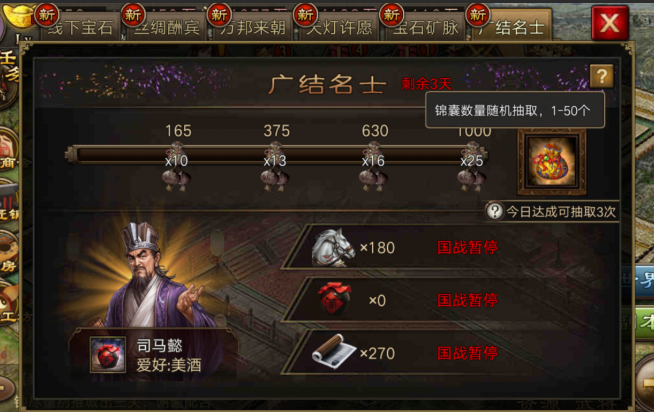
Task: Open the 宝石矿脉 tab
Action: pyautogui.click(x=425, y=27)
